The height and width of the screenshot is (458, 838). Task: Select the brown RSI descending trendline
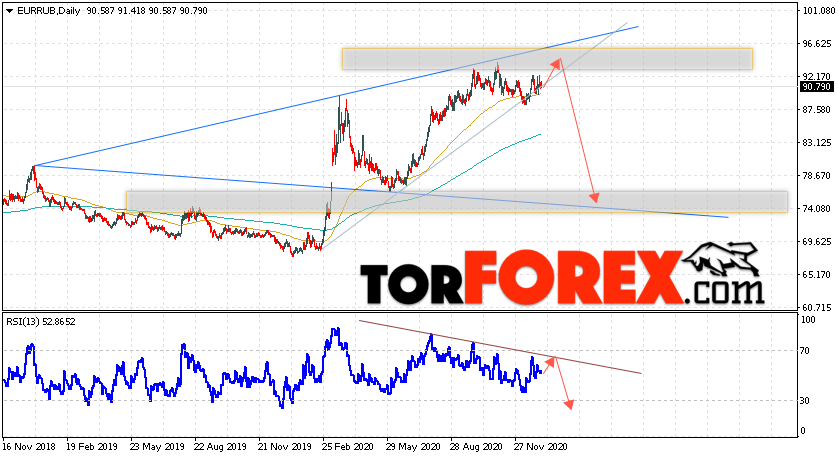point(500,347)
